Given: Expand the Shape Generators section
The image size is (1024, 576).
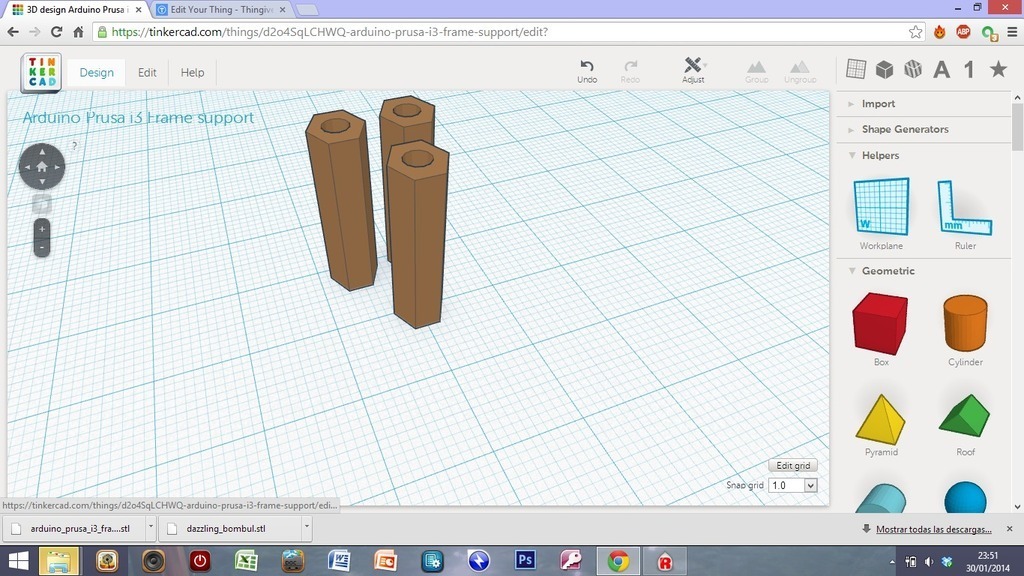Looking at the screenshot, I should [904, 130].
